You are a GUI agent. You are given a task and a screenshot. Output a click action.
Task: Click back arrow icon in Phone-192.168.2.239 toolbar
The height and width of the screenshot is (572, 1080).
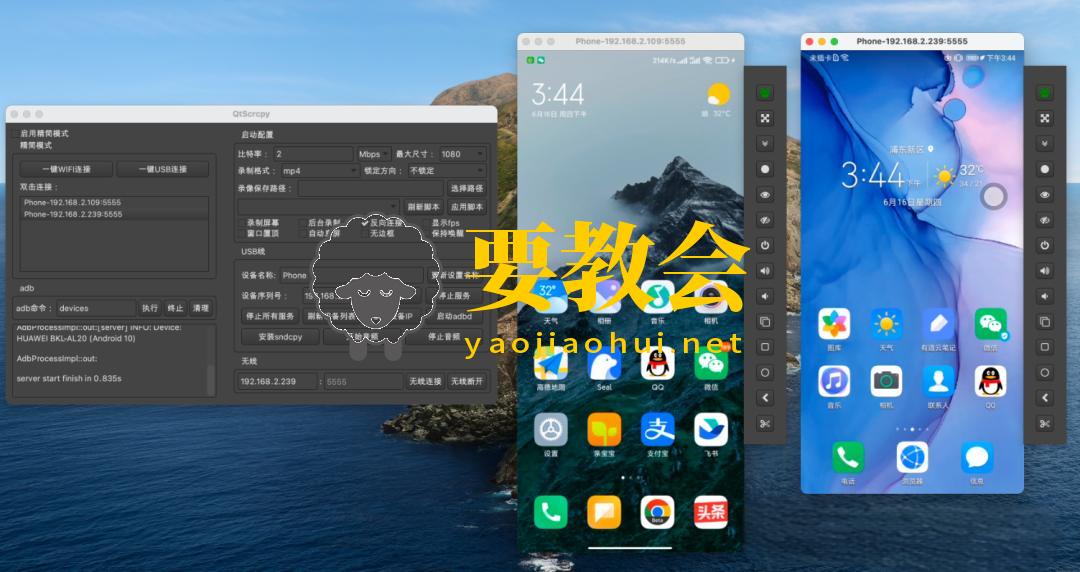(1045, 398)
